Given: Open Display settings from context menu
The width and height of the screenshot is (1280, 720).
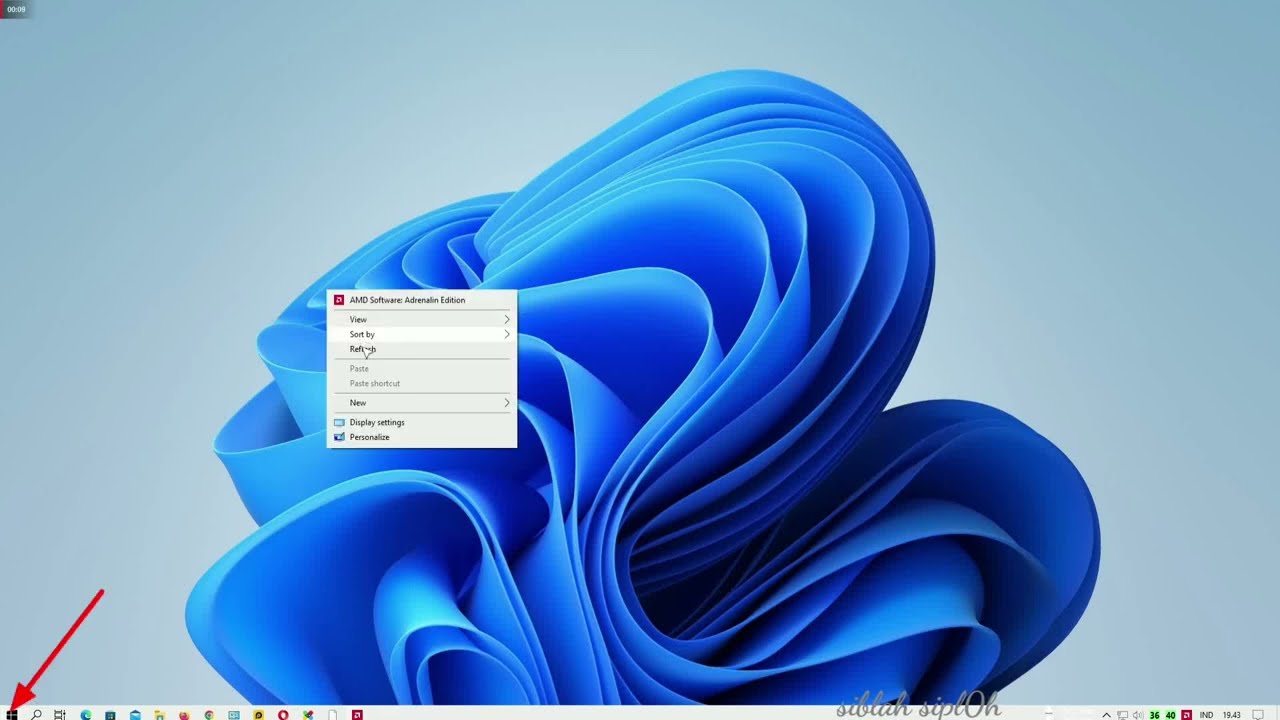Looking at the screenshot, I should (x=422, y=422).
